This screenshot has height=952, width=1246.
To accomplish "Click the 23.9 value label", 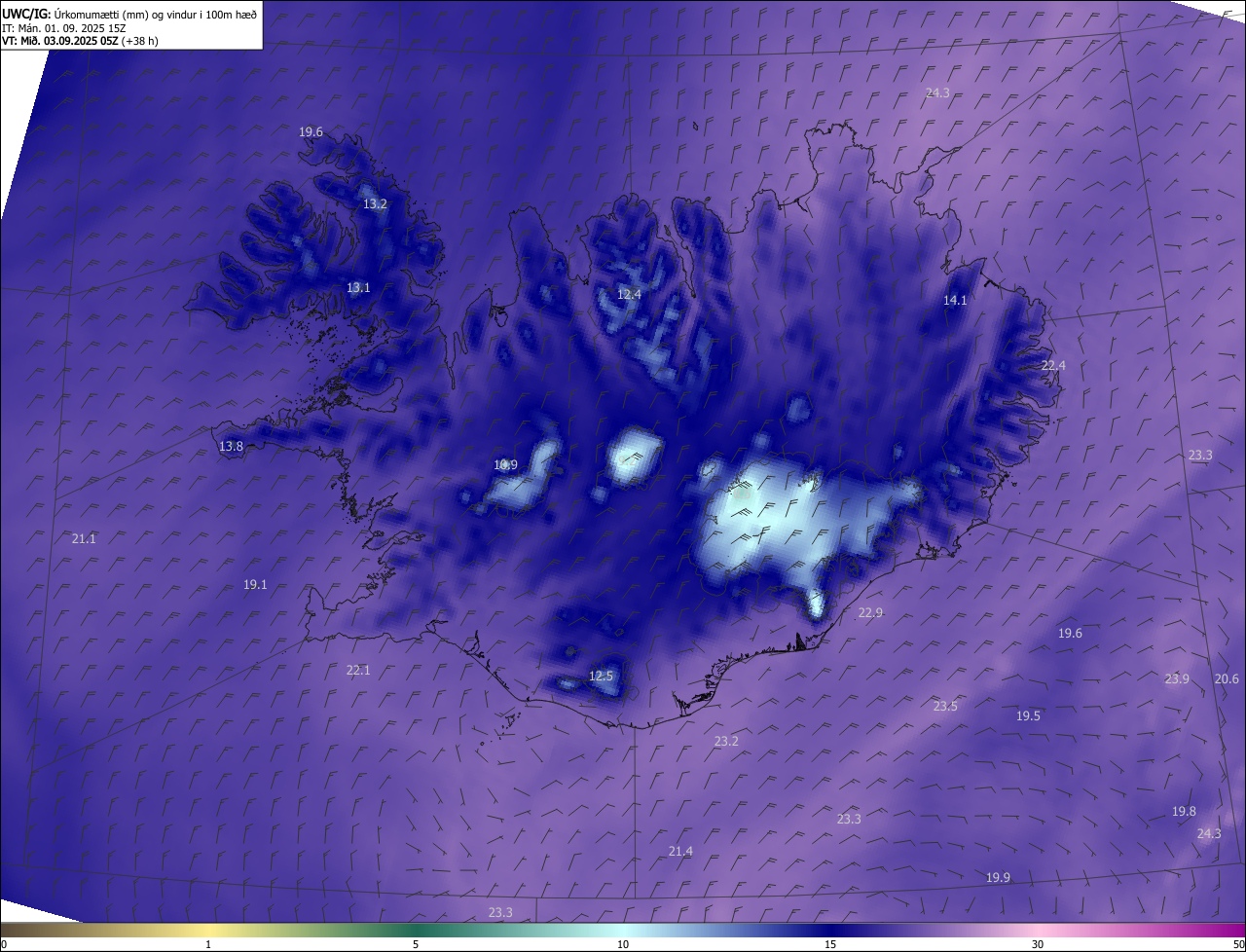I will 1177,679.
